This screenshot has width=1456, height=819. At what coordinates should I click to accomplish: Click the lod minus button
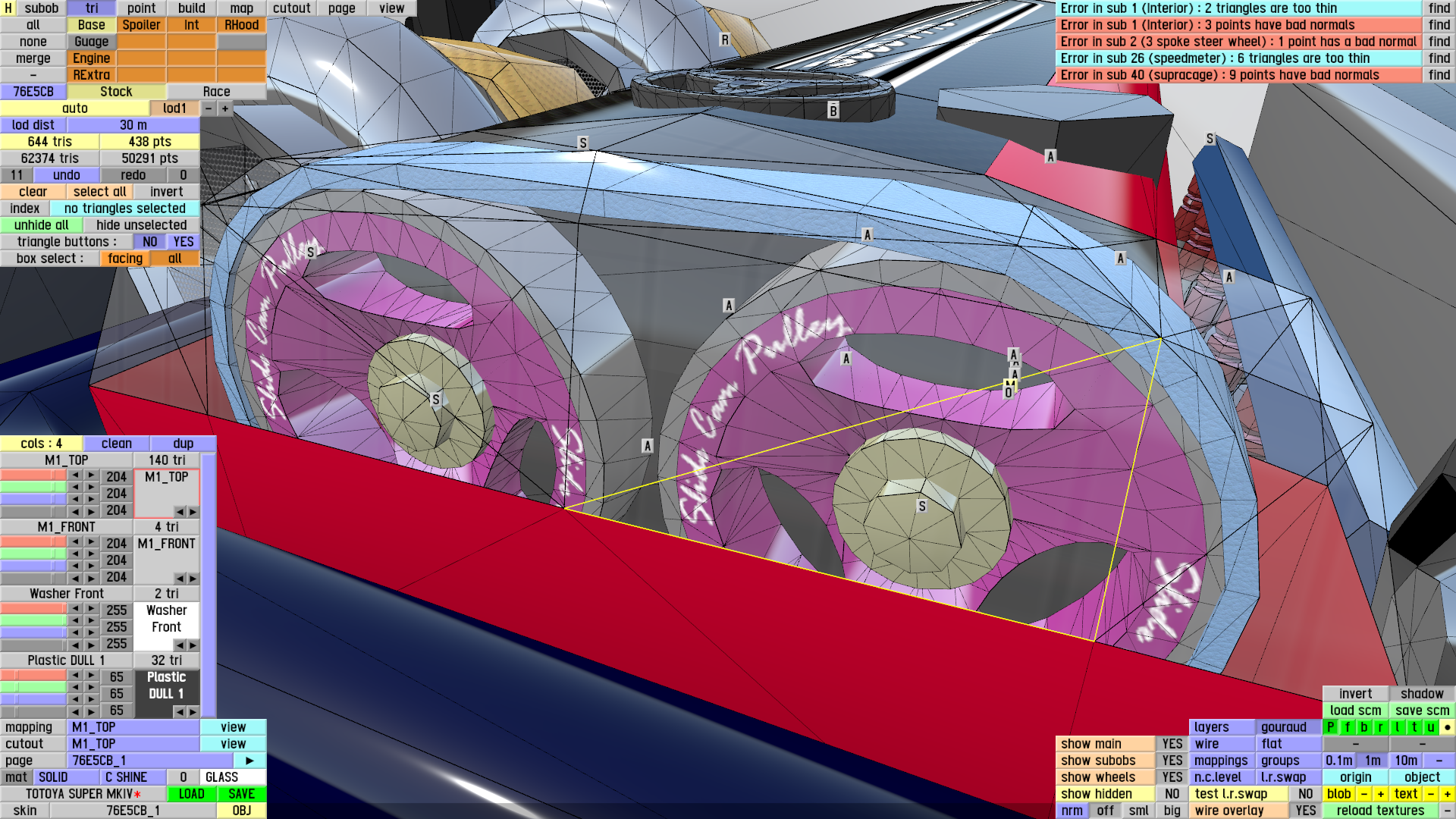[x=209, y=108]
